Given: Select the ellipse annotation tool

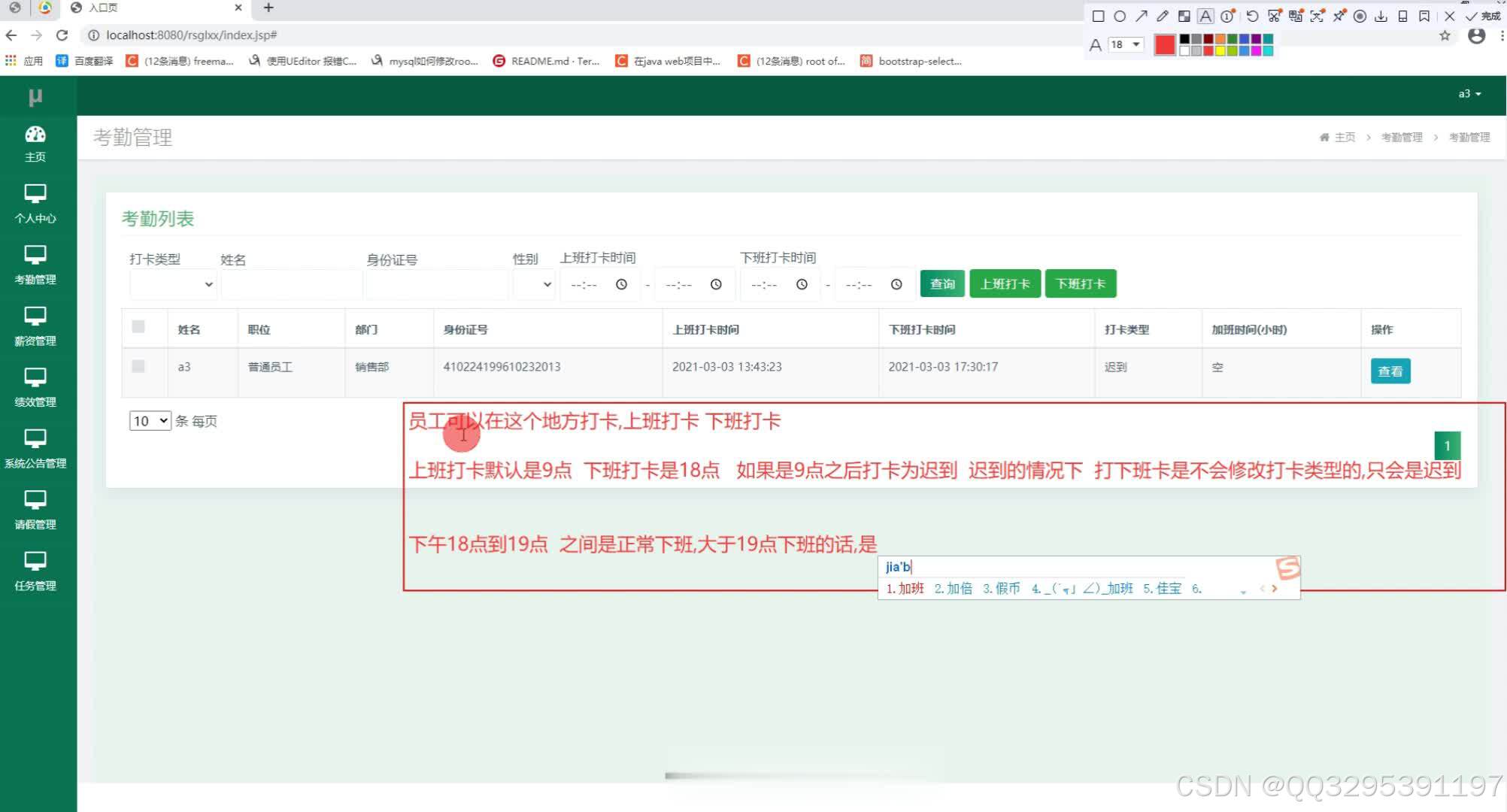Looking at the screenshot, I should [1120, 16].
